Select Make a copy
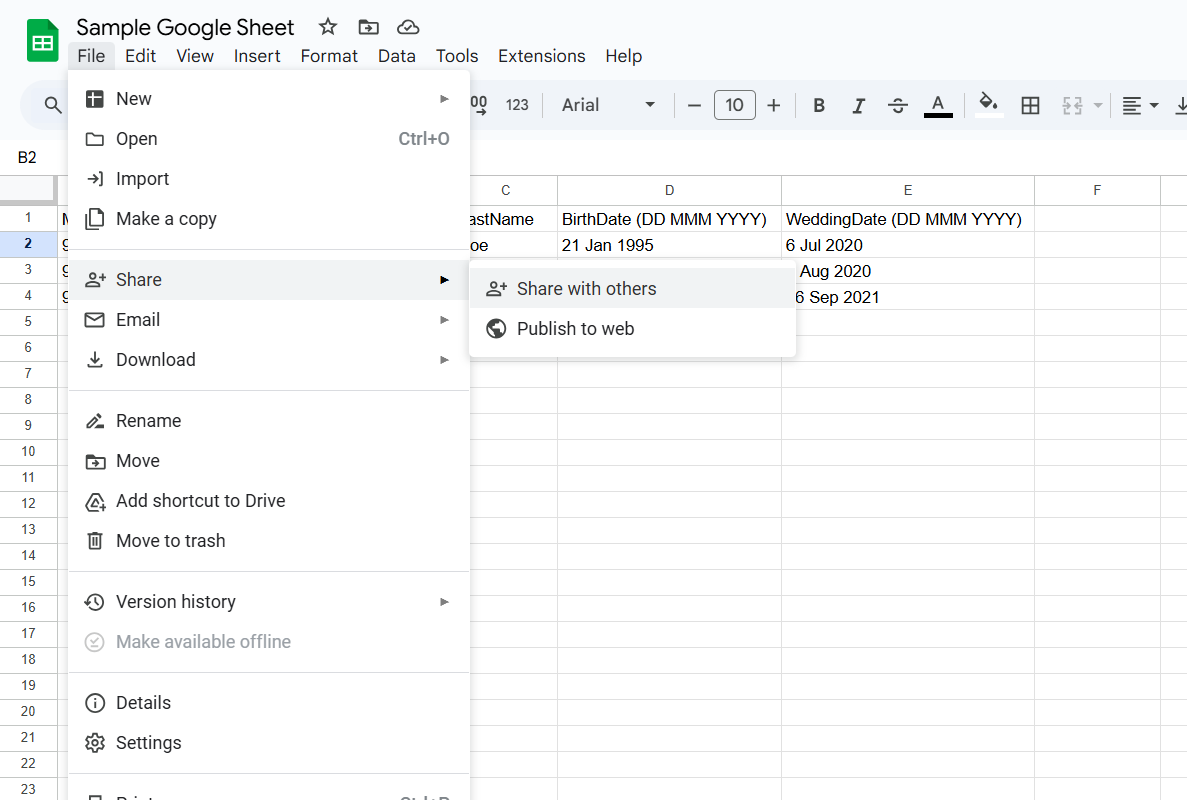The image size is (1187, 800). pos(269,219)
